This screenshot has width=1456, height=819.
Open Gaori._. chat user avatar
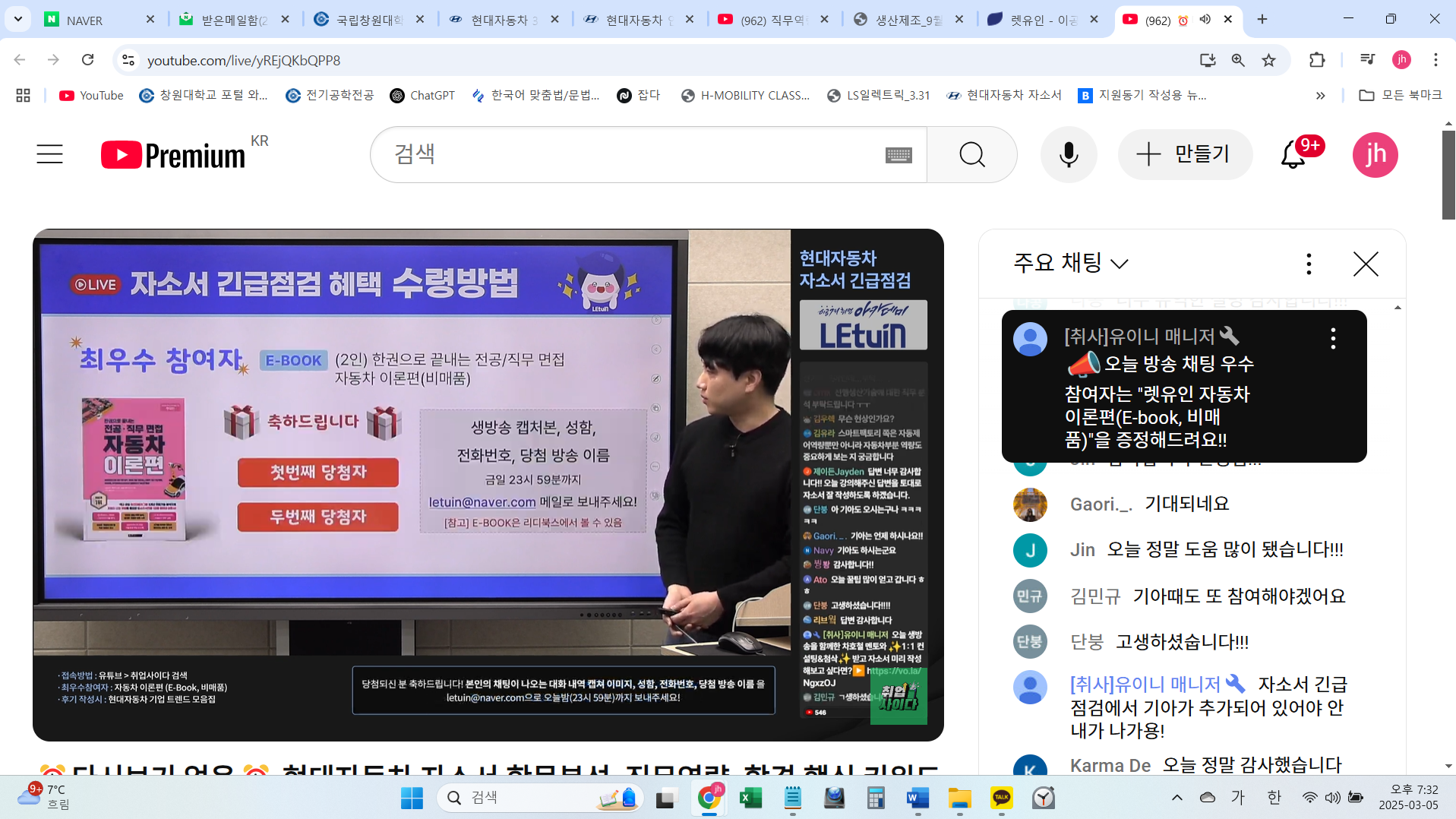coord(1030,504)
